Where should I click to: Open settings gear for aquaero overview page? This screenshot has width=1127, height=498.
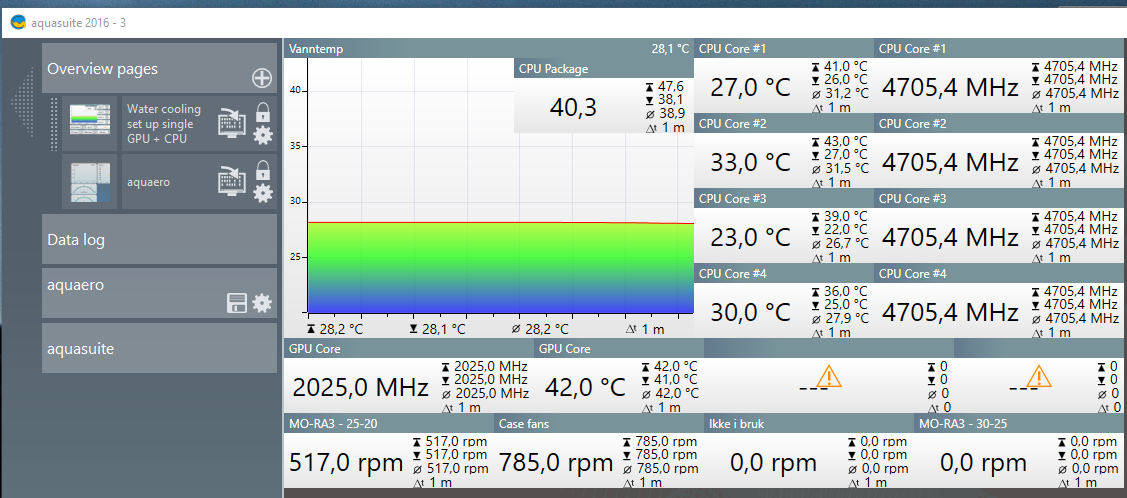click(263, 193)
